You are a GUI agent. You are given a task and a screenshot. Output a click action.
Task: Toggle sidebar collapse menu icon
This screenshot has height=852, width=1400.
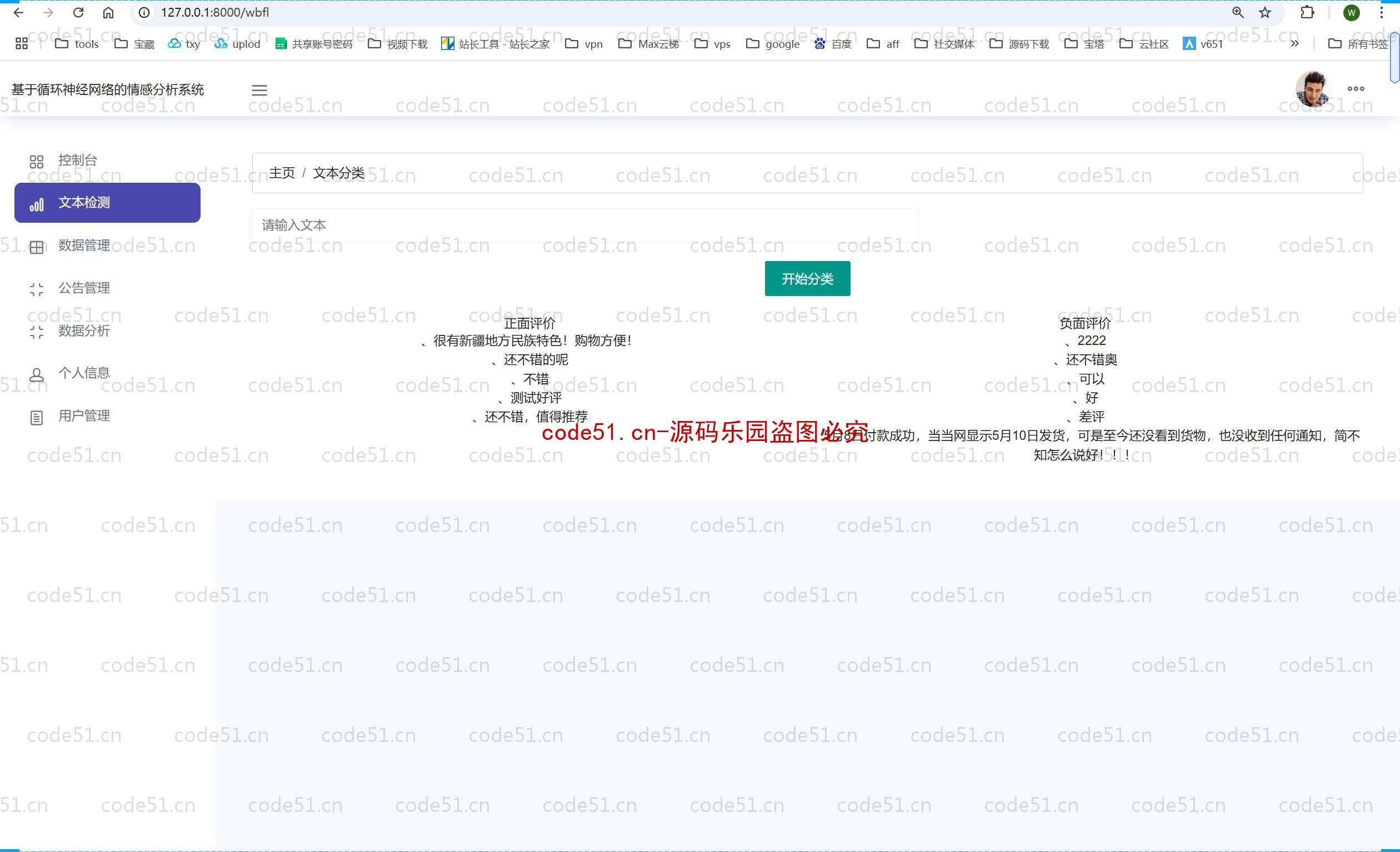[x=259, y=90]
